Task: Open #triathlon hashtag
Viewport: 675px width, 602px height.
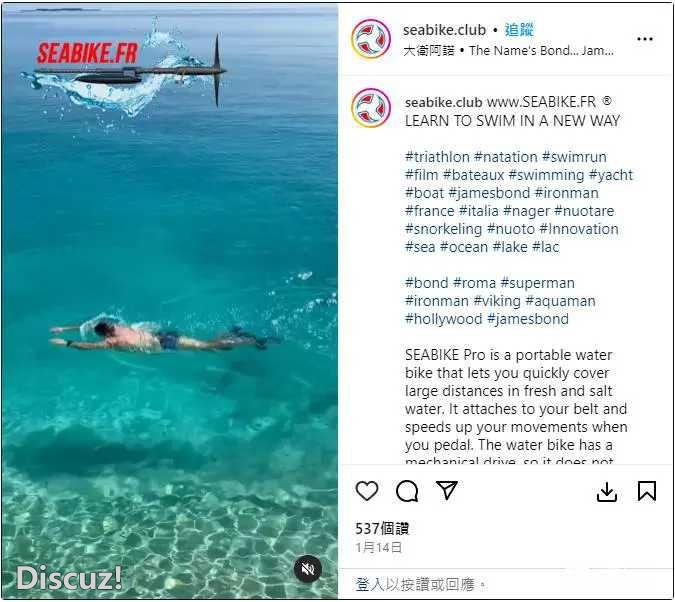Action: pyautogui.click(x=437, y=157)
